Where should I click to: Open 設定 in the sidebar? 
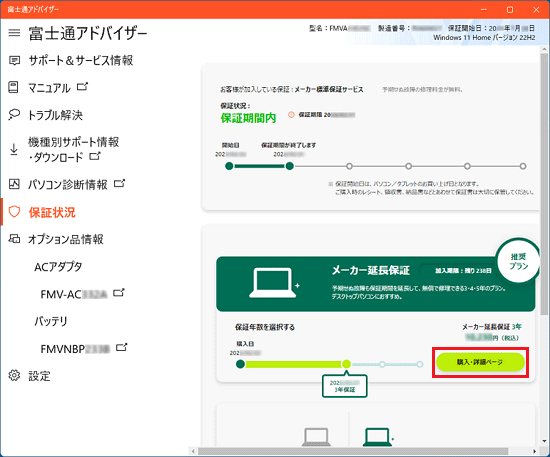[39, 376]
